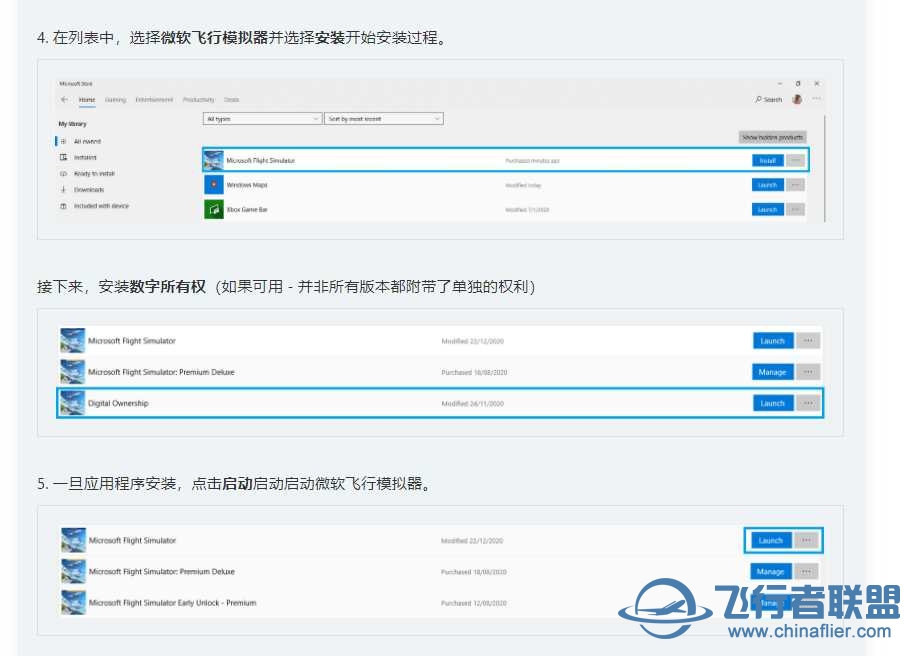Click the Digital Ownership row title
The image size is (916, 656).
(x=118, y=403)
